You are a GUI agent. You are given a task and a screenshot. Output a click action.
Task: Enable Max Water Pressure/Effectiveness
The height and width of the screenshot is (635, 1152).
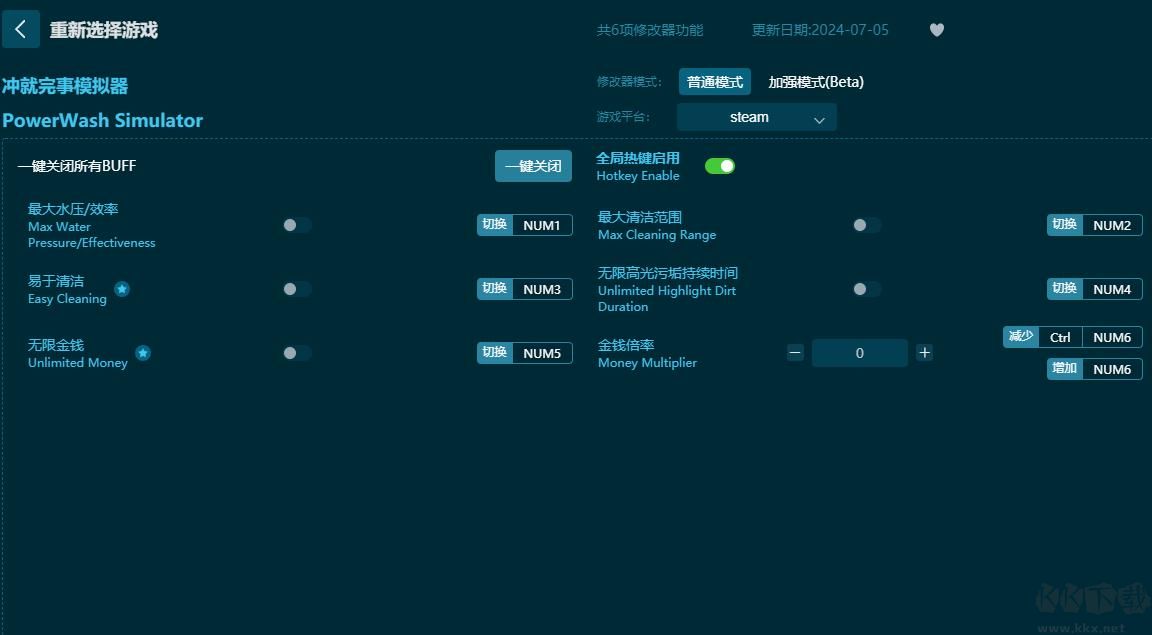pyautogui.click(x=296, y=225)
